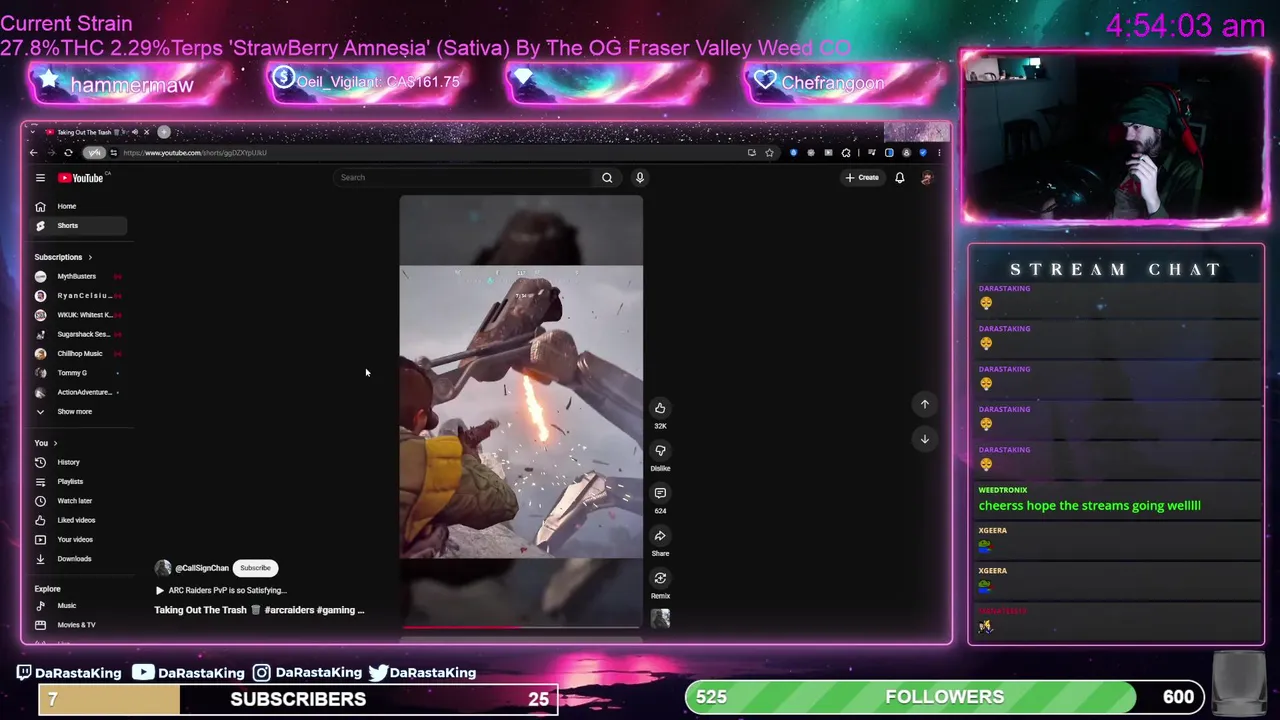
Task: Go to the next short with the down arrow
Action: pos(925,439)
